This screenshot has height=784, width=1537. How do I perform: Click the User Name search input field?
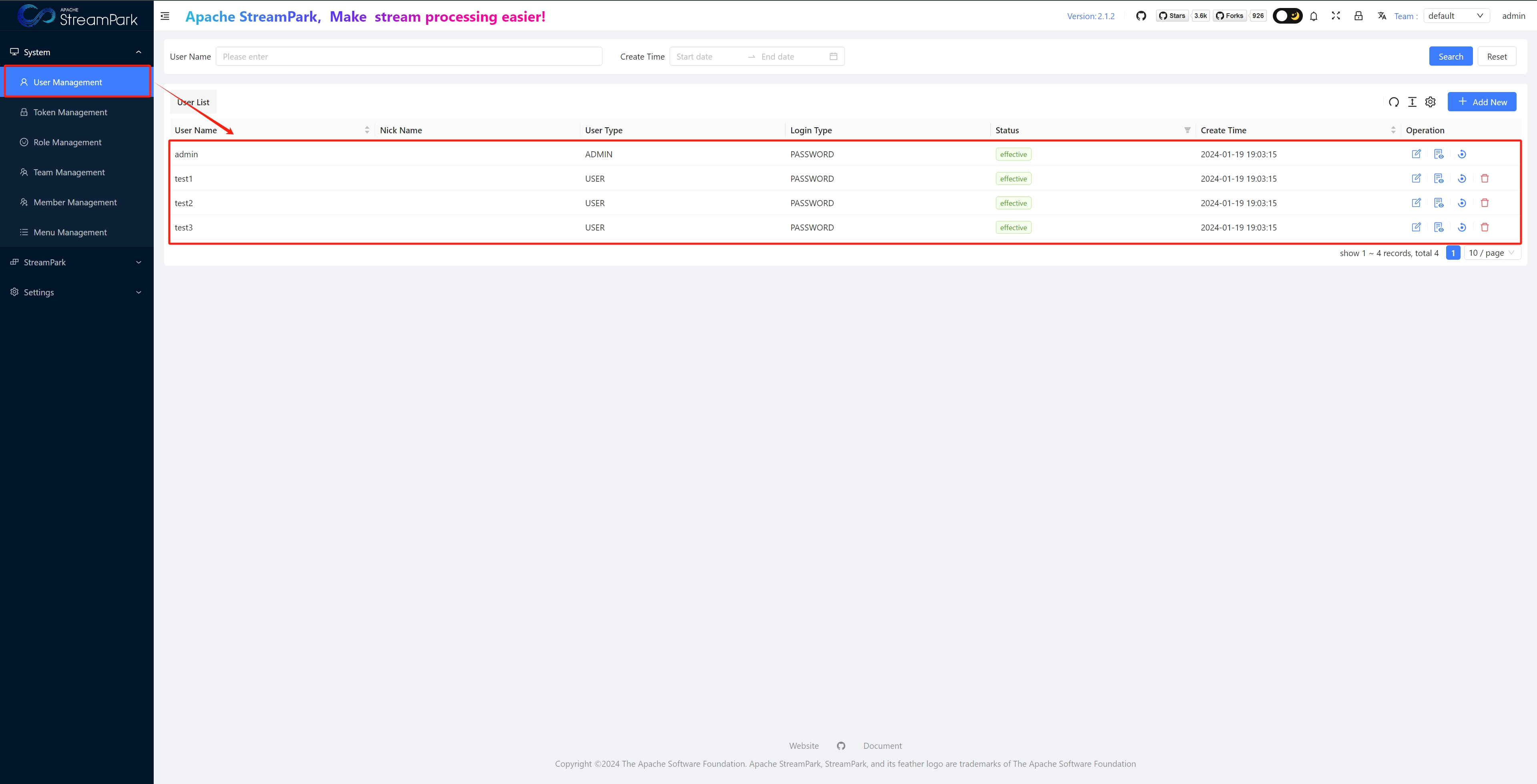409,57
